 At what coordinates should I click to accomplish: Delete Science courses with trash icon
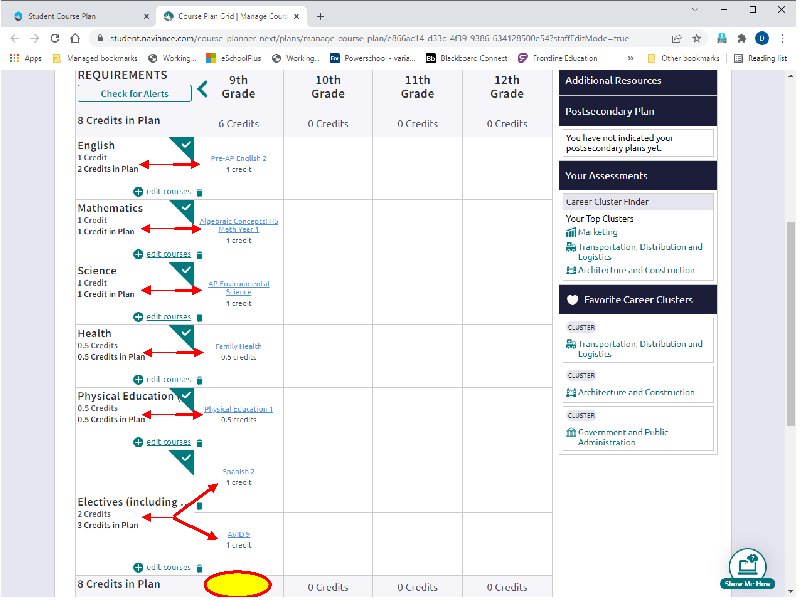pos(199,317)
